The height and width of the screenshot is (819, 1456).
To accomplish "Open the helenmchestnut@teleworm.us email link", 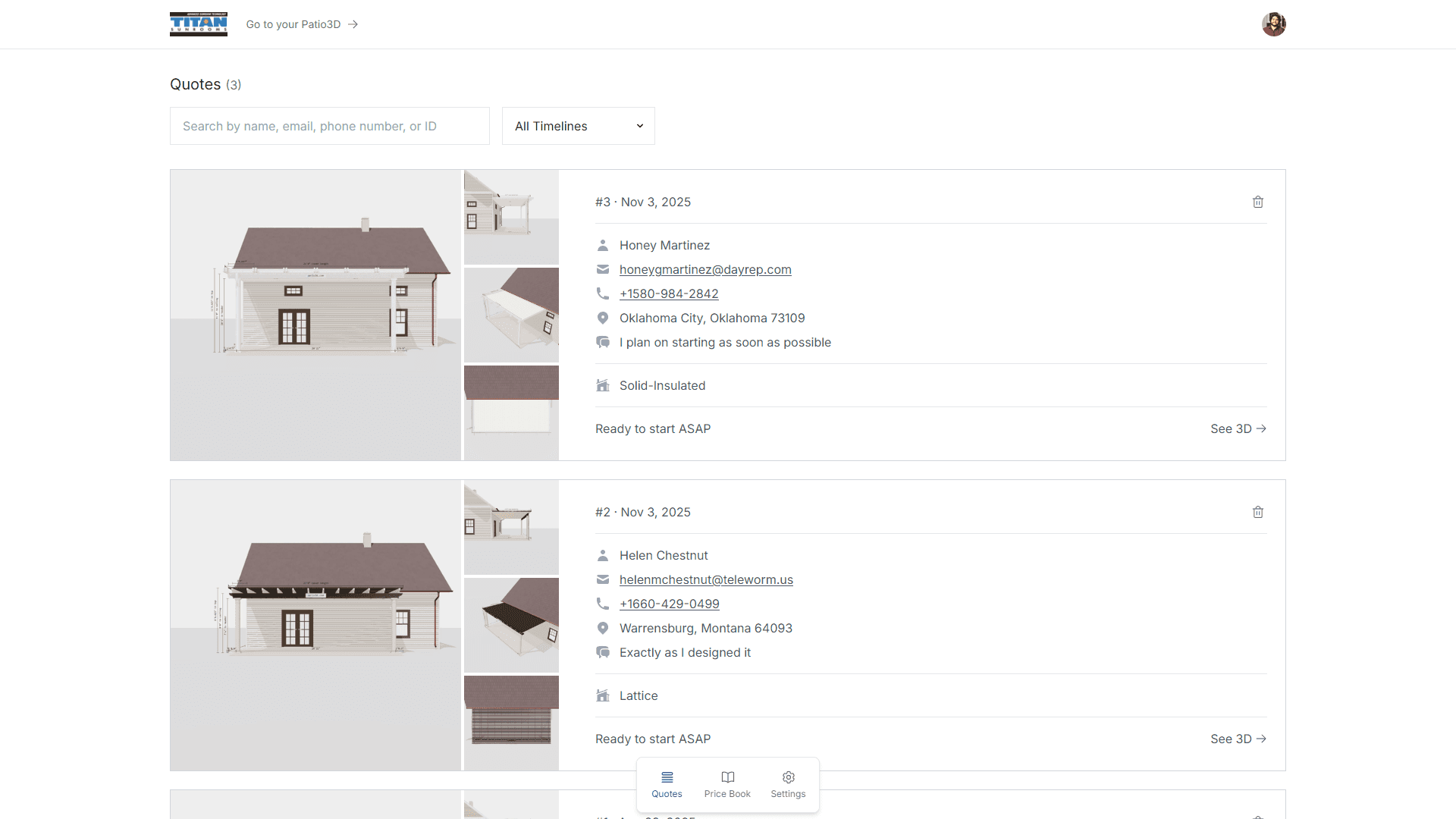I will click(x=705, y=579).
